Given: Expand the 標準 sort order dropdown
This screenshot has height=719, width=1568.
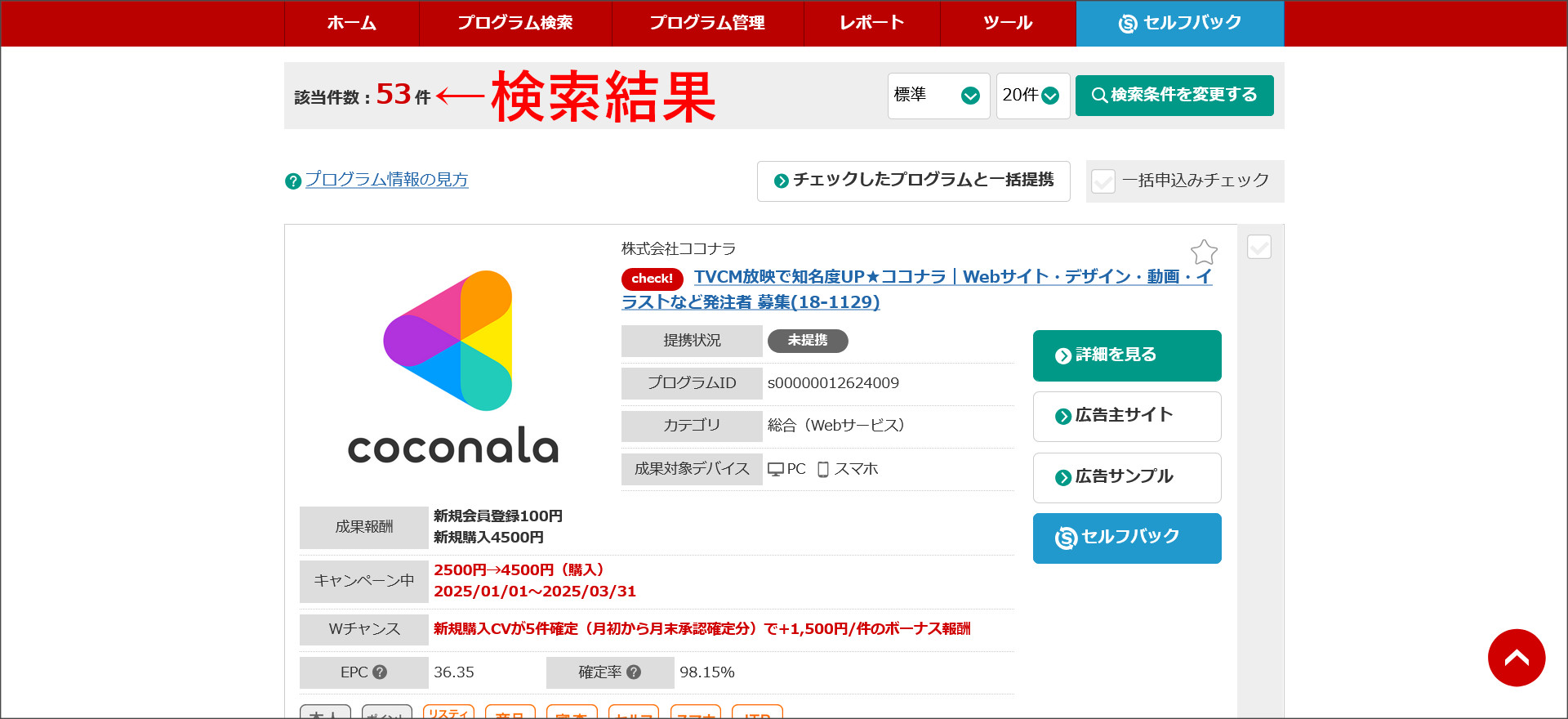Looking at the screenshot, I should (938, 96).
